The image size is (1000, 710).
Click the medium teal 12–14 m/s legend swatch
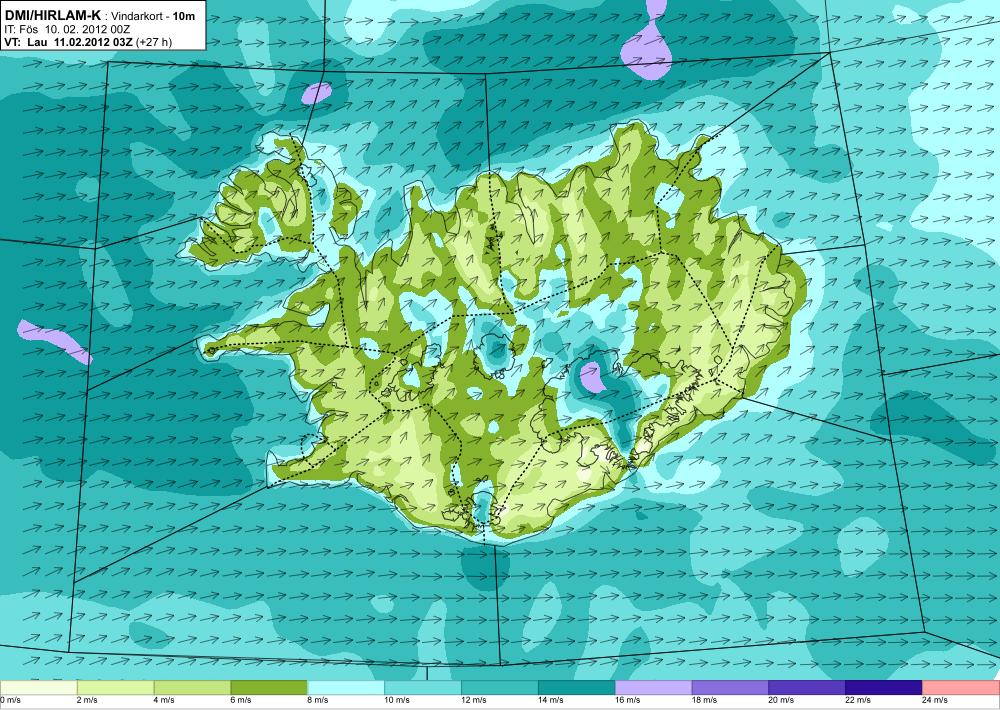tap(499, 688)
